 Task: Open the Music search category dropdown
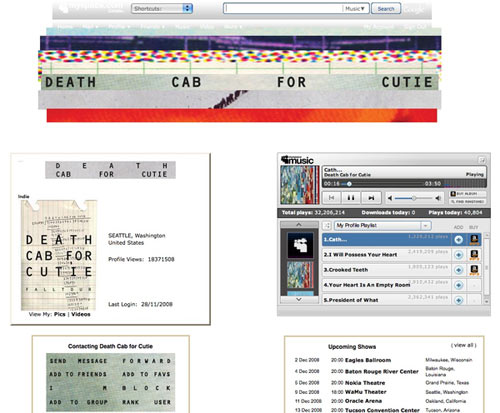[x=355, y=9]
